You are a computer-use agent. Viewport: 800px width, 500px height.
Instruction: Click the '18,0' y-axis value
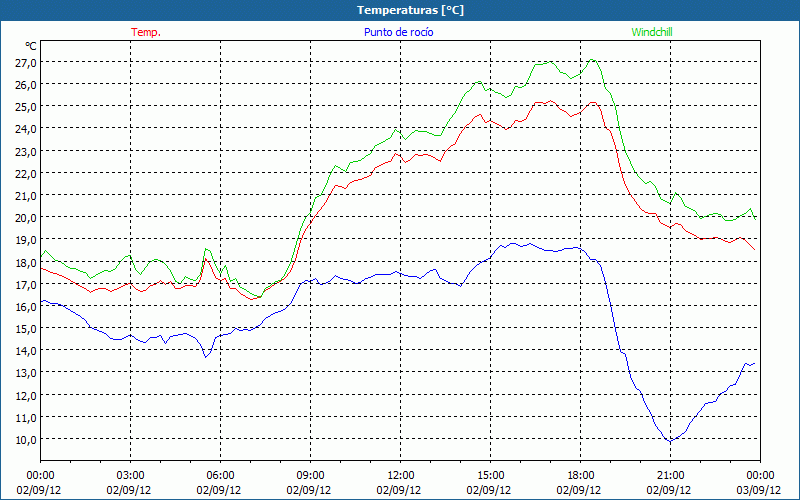[x=26, y=262]
